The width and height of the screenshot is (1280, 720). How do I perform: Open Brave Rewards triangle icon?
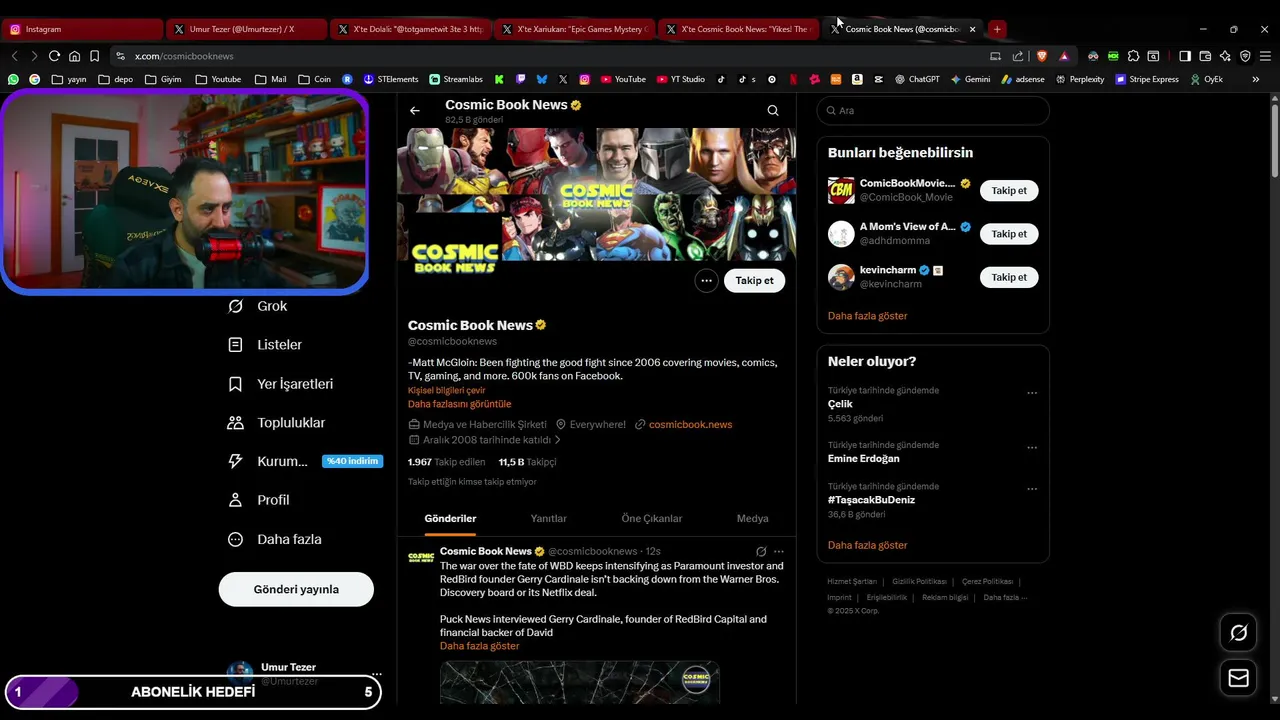click(1064, 56)
